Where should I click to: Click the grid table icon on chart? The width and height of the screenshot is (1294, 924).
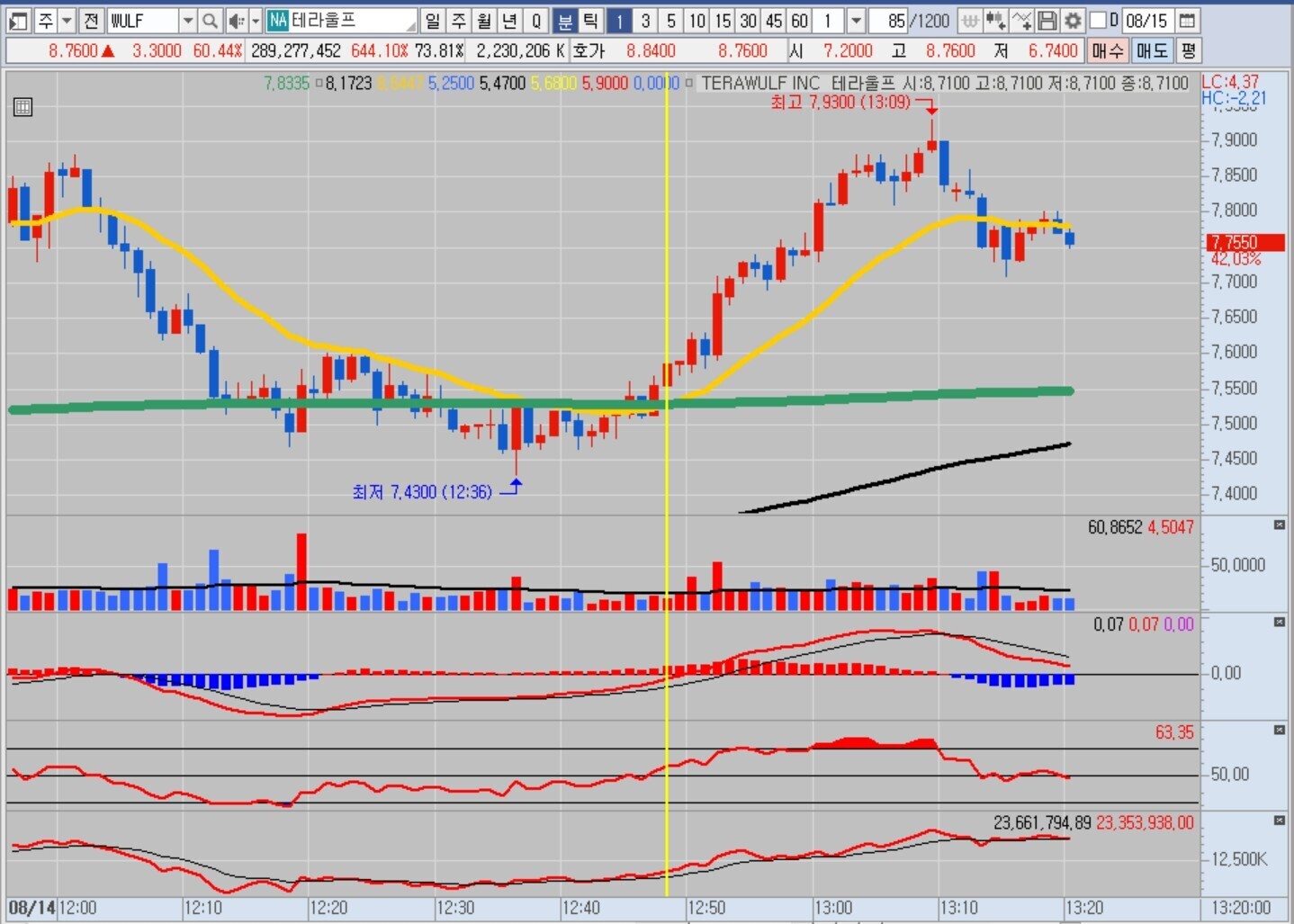(22, 107)
